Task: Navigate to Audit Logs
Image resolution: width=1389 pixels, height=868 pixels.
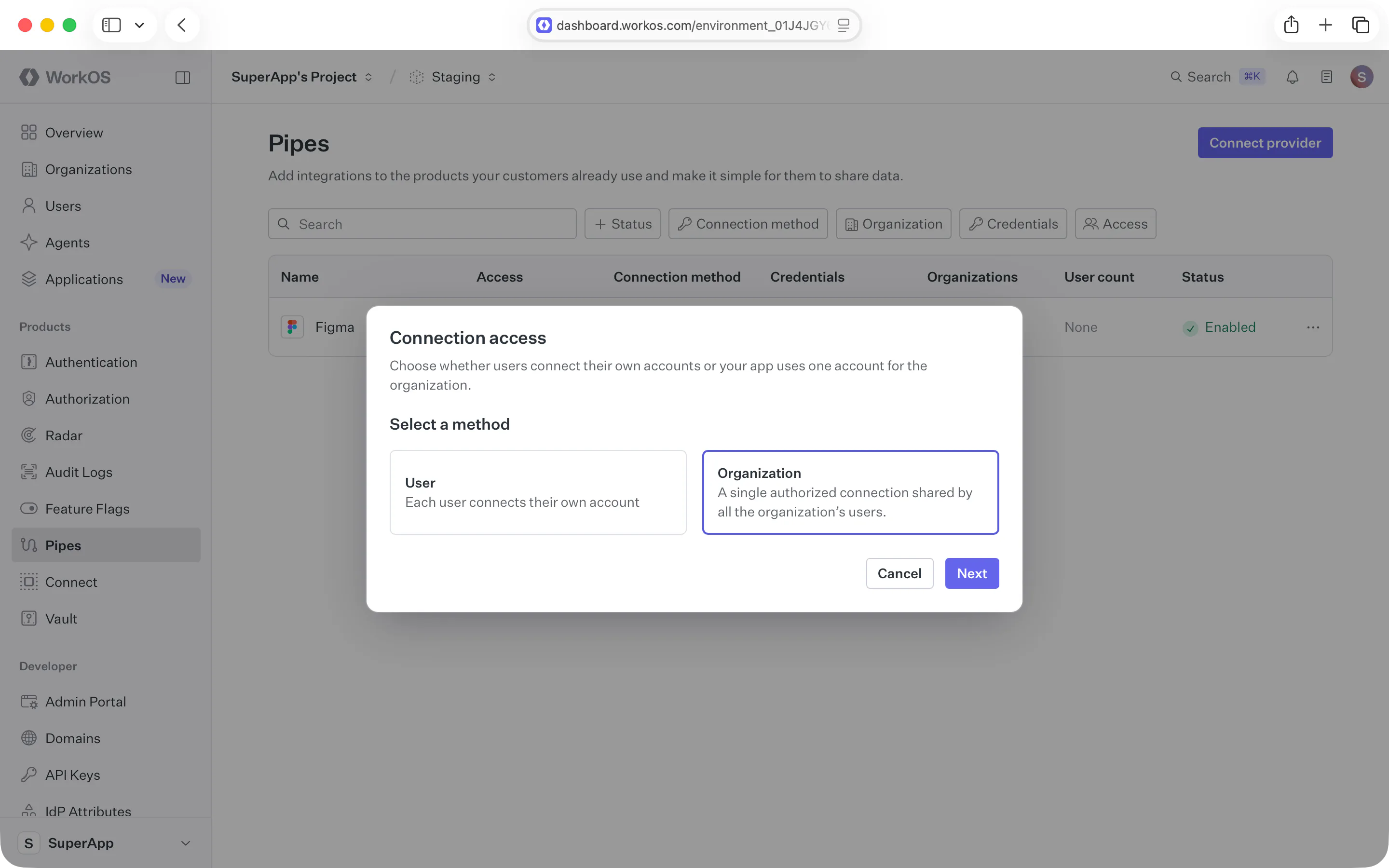Action: (106, 472)
